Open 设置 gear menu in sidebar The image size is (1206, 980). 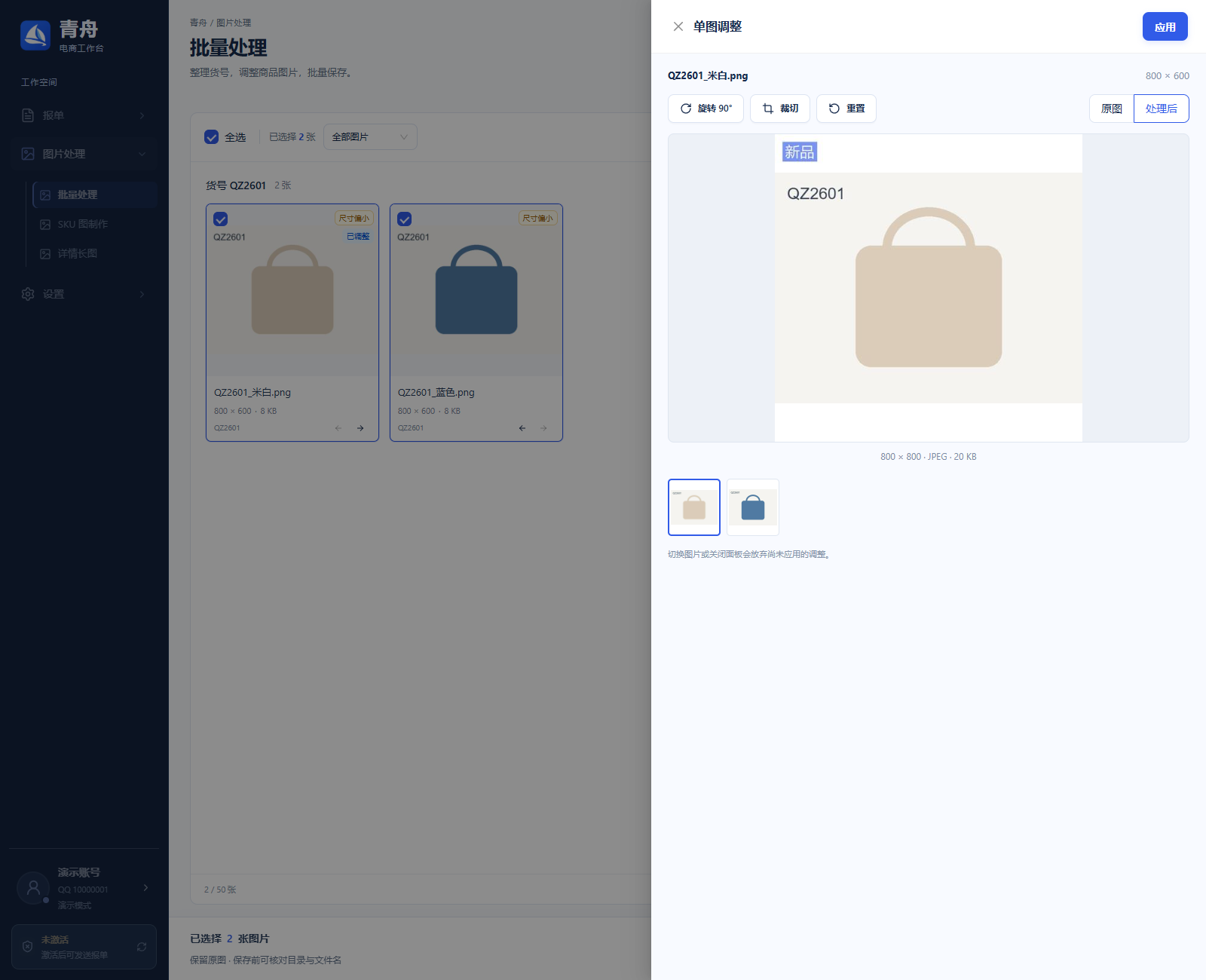[x=84, y=294]
